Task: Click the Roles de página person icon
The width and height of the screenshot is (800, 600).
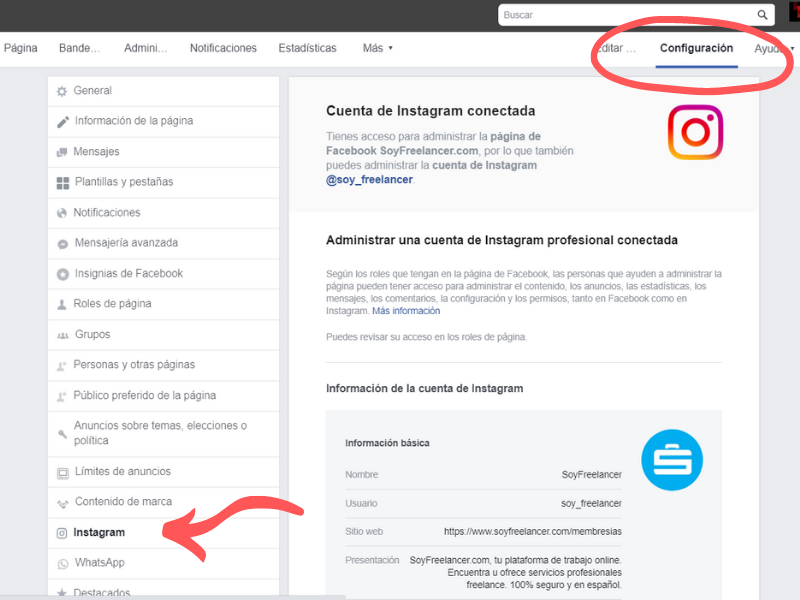Action: pyautogui.click(x=62, y=305)
